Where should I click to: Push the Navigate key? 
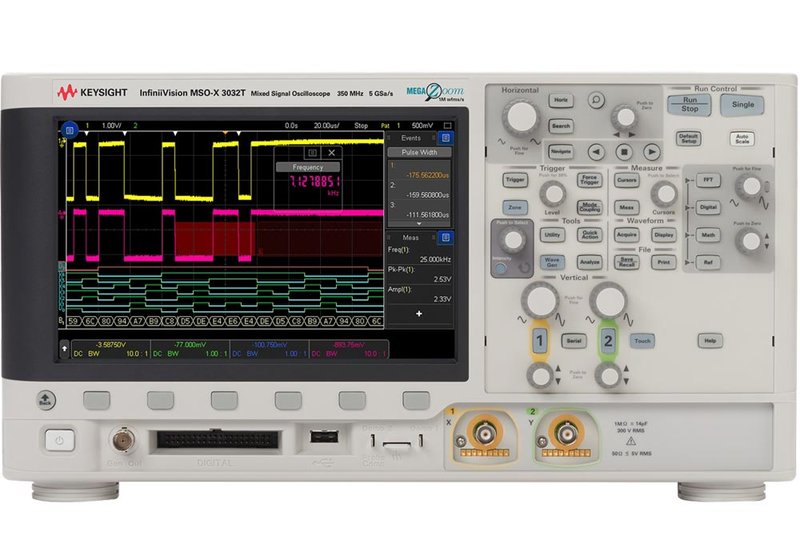tap(561, 151)
